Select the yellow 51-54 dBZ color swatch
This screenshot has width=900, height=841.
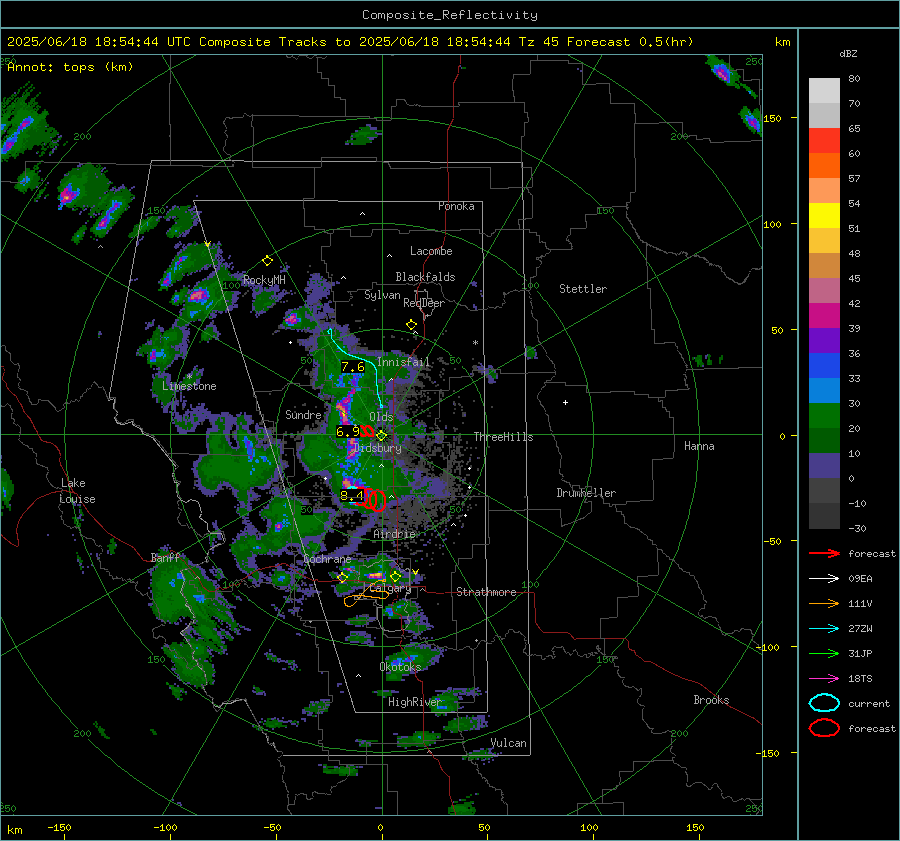824,216
